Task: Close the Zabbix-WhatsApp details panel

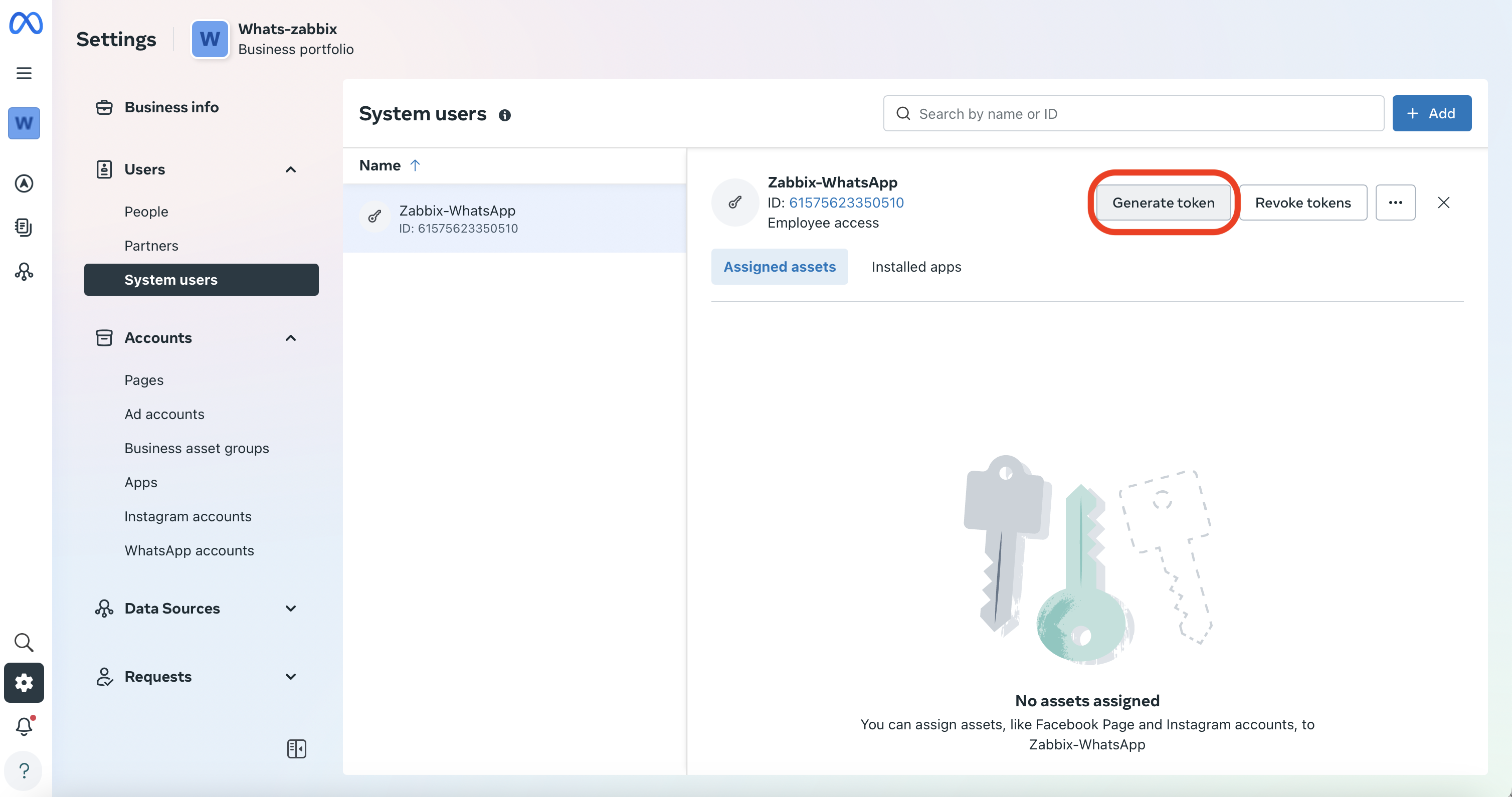Action: 1444,203
